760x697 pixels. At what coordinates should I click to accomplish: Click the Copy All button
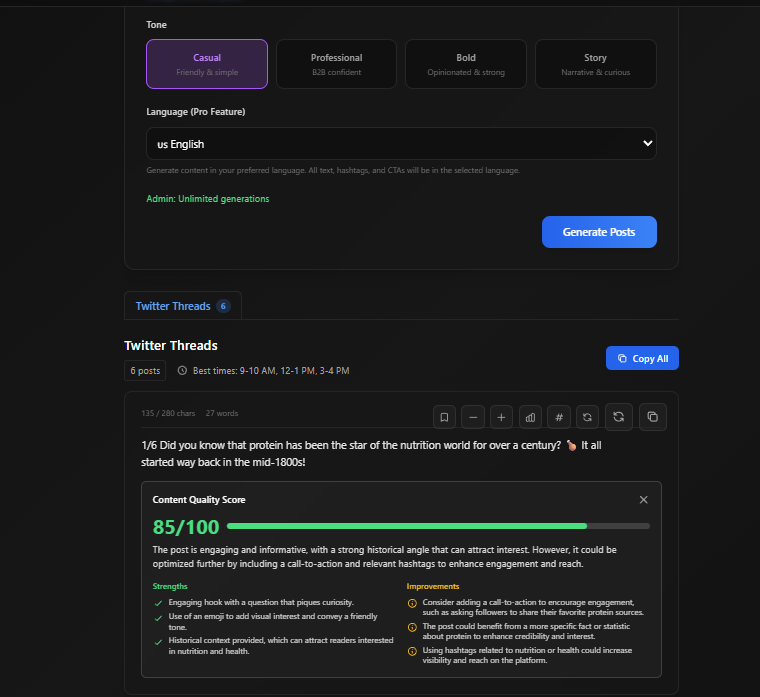[x=642, y=358]
